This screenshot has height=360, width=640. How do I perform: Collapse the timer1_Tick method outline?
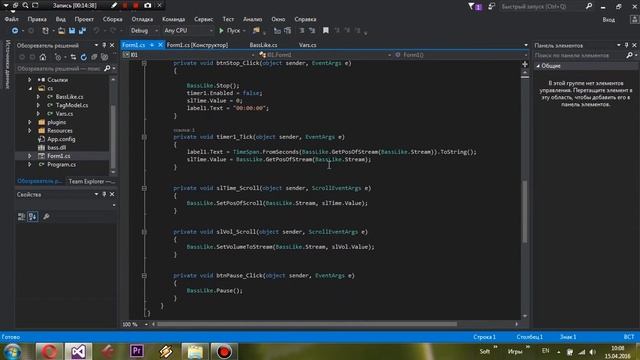(144, 137)
